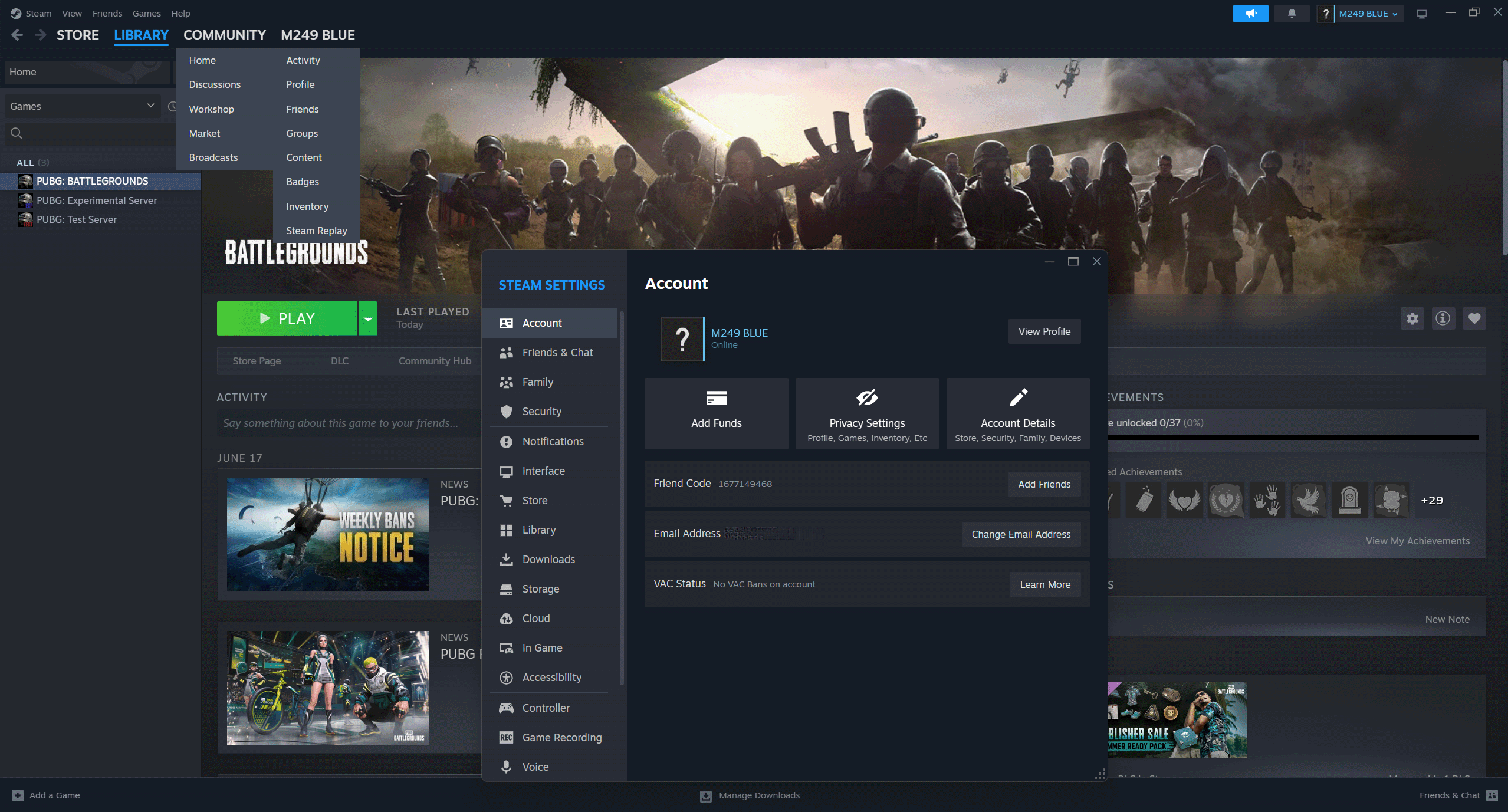This screenshot has height=812, width=1508.
Task: Open the Friends menu
Action: tap(107, 14)
